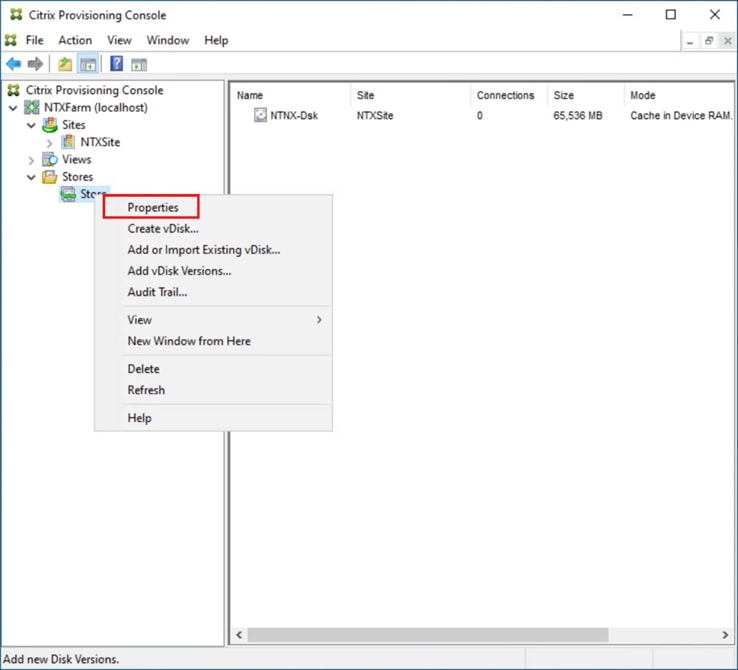
Task: Click the NTXFarm farm icon
Action: (32, 107)
